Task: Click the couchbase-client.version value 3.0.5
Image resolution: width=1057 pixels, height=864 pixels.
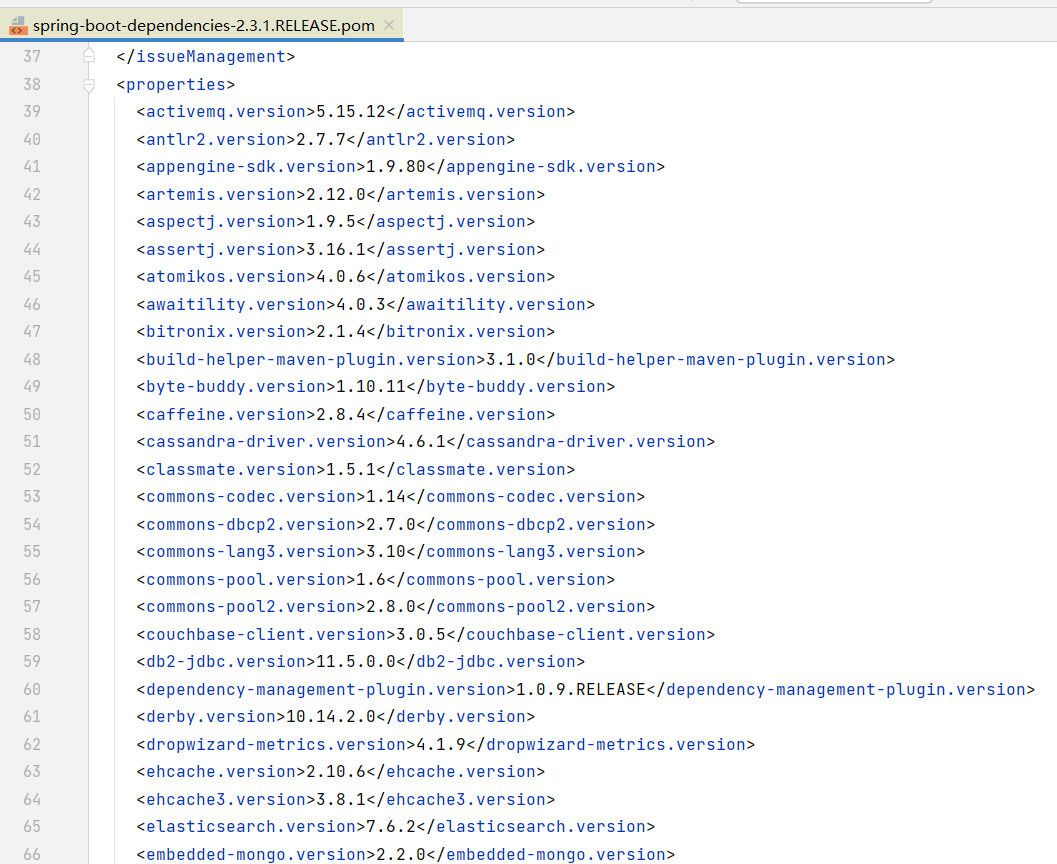Action: click(x=421, y=635)
